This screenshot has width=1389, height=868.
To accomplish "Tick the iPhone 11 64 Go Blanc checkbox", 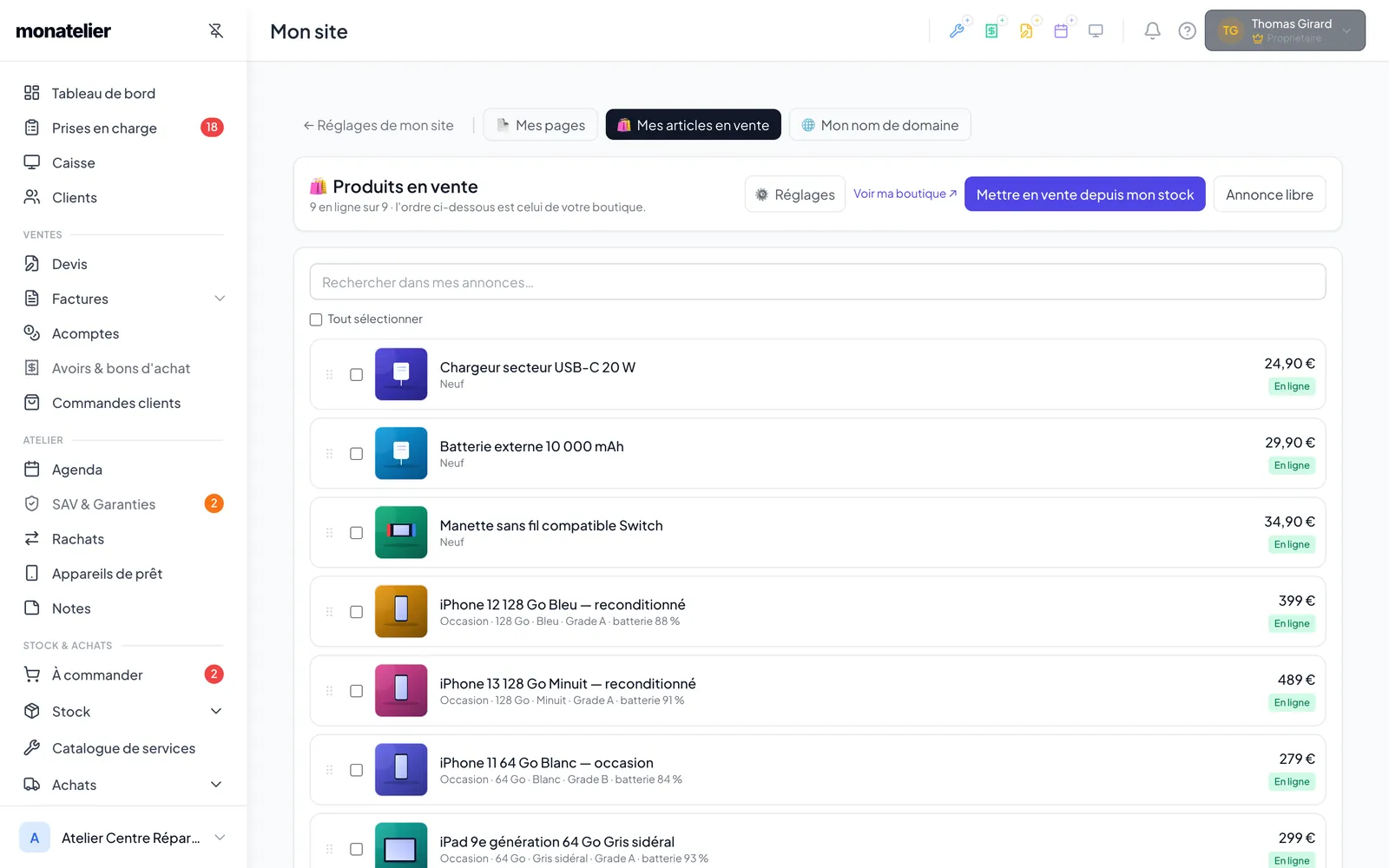I will click(x=356, y=770).
